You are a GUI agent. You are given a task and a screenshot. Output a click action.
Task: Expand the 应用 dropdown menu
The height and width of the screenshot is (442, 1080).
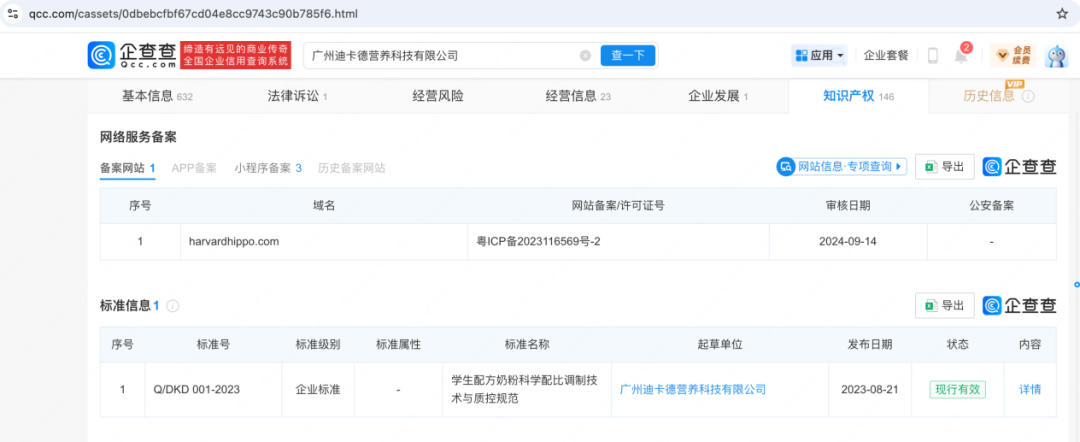coord(819,56)
